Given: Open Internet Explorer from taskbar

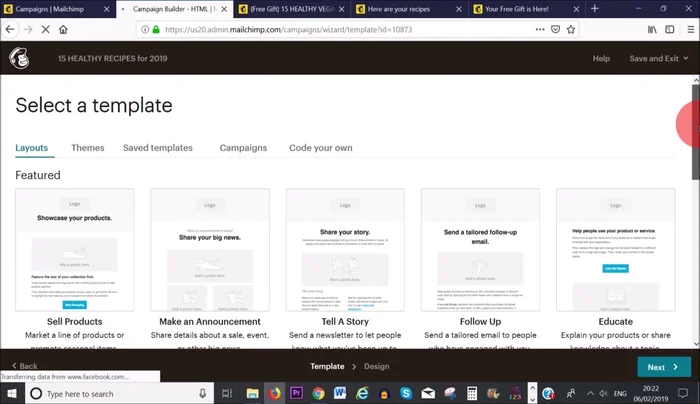Looking at the screenshot, I should coord(362,393).
